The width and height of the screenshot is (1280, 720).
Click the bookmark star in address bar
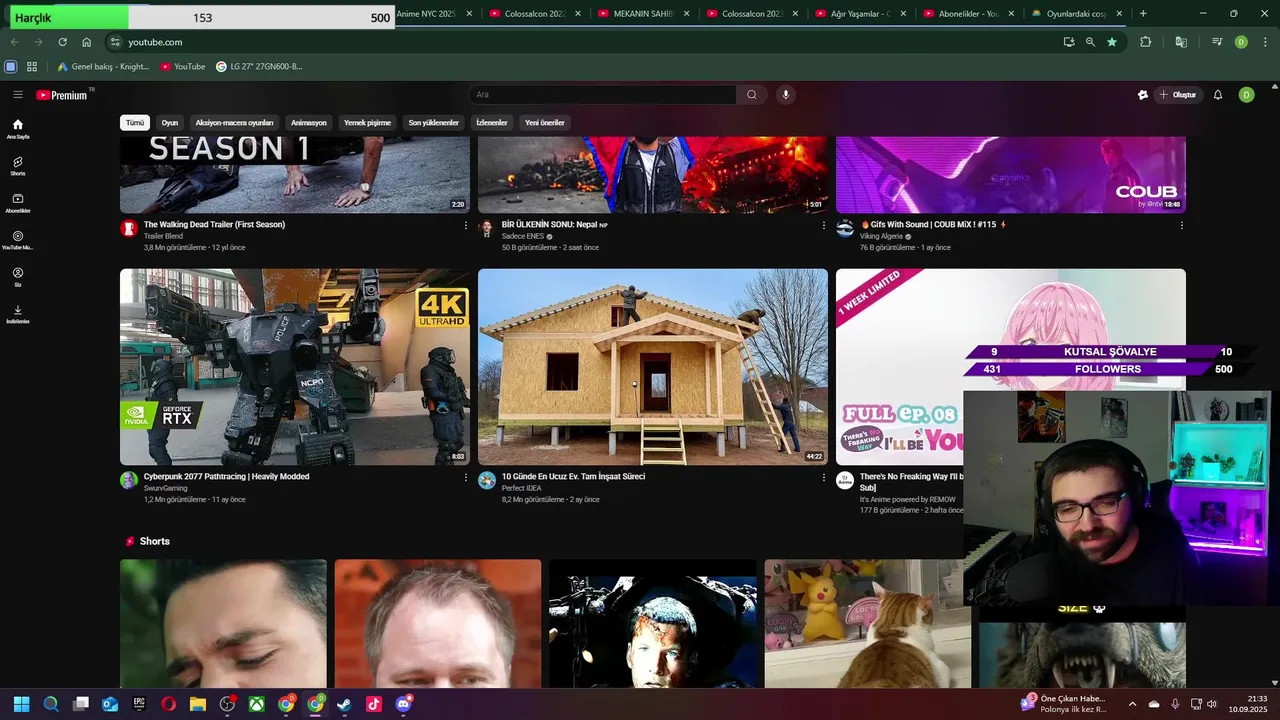[x=1112, y=42]
